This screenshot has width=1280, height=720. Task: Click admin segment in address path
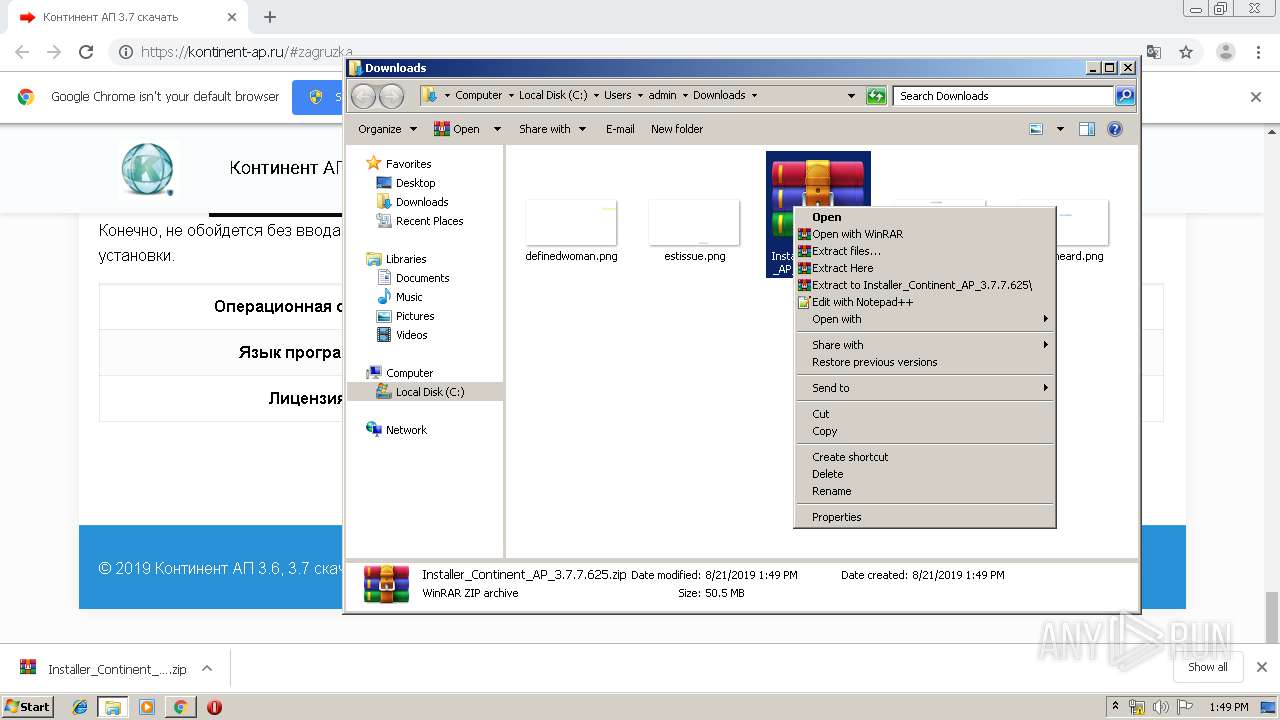pyautogui.click(x=662, y=96)
